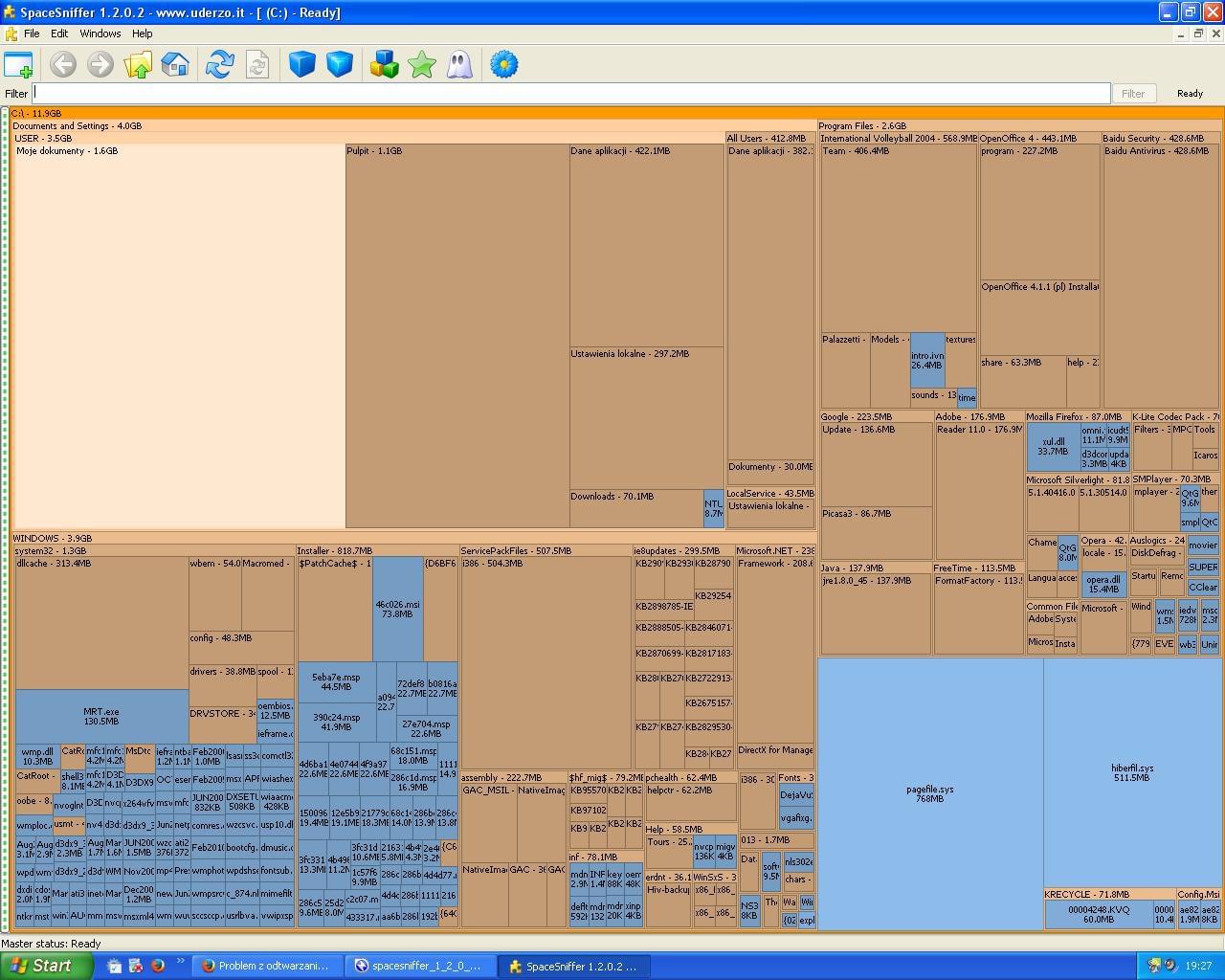Click the Less Detail single blue cube icon
The image size is (1225, 980).
(302, 65)
